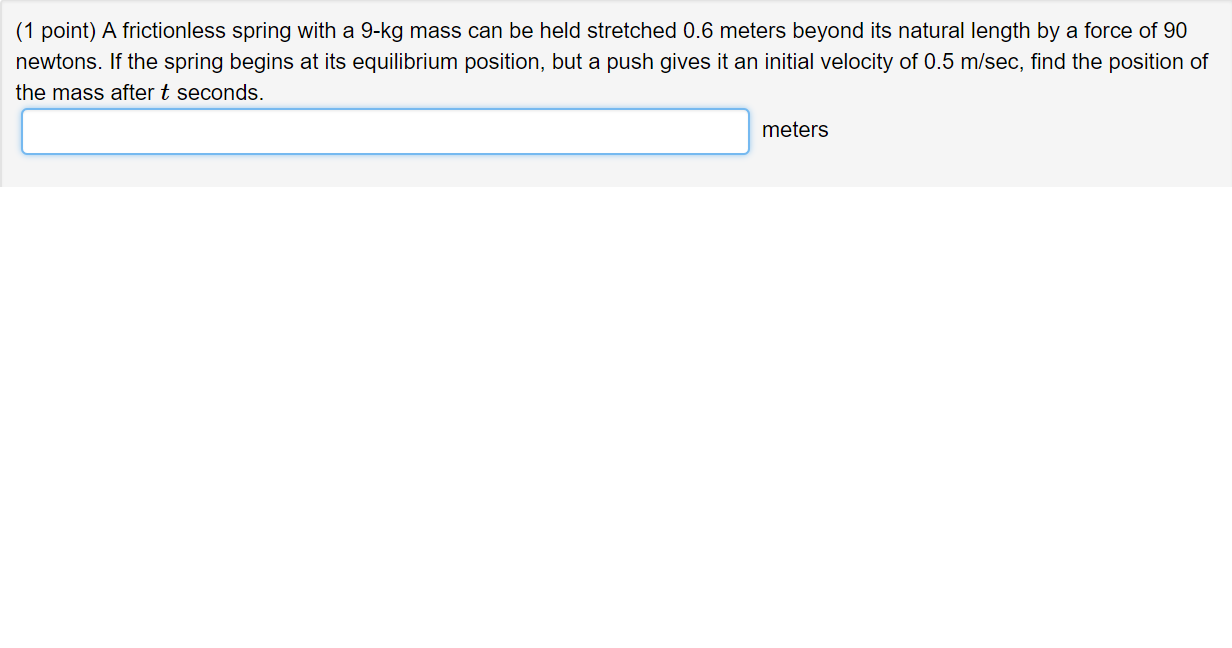Click inside the blue-bordered text box
Viewport: 1232px width, 648px height.
385,130
